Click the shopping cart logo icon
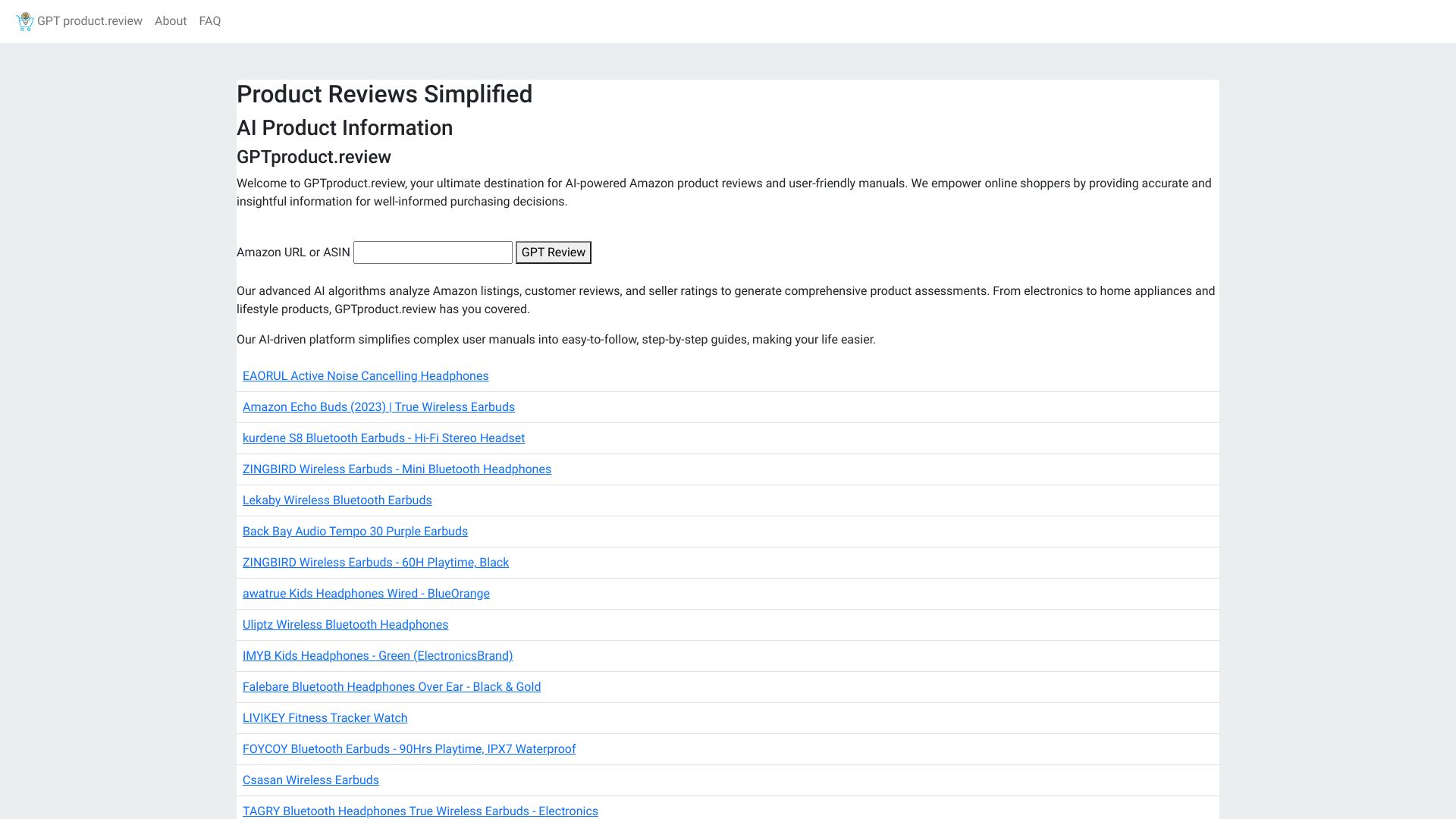 pyautogui.click(x=24, y=21)
